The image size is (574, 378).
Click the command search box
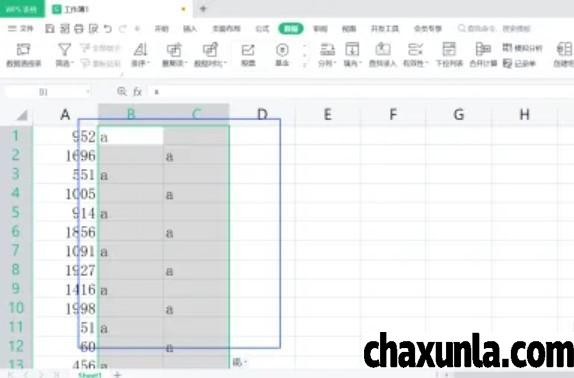[494, 28]
